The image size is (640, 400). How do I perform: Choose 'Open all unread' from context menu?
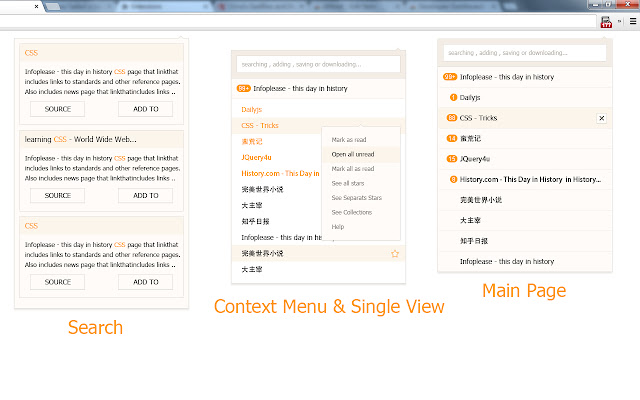pyautogui.click(x=352, y=155)
